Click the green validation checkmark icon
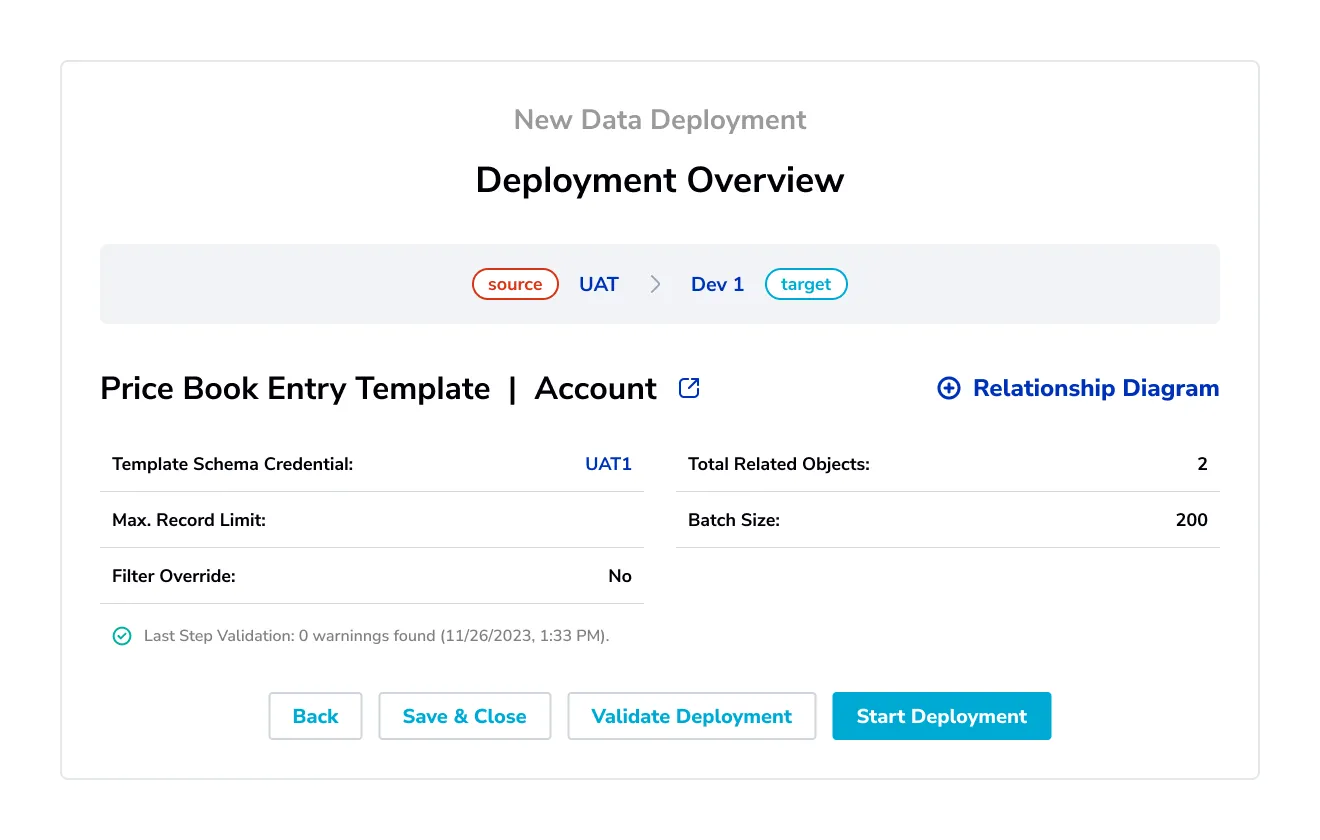The height and width of the screenshot is (840, 1320). (x=121, y=635)
